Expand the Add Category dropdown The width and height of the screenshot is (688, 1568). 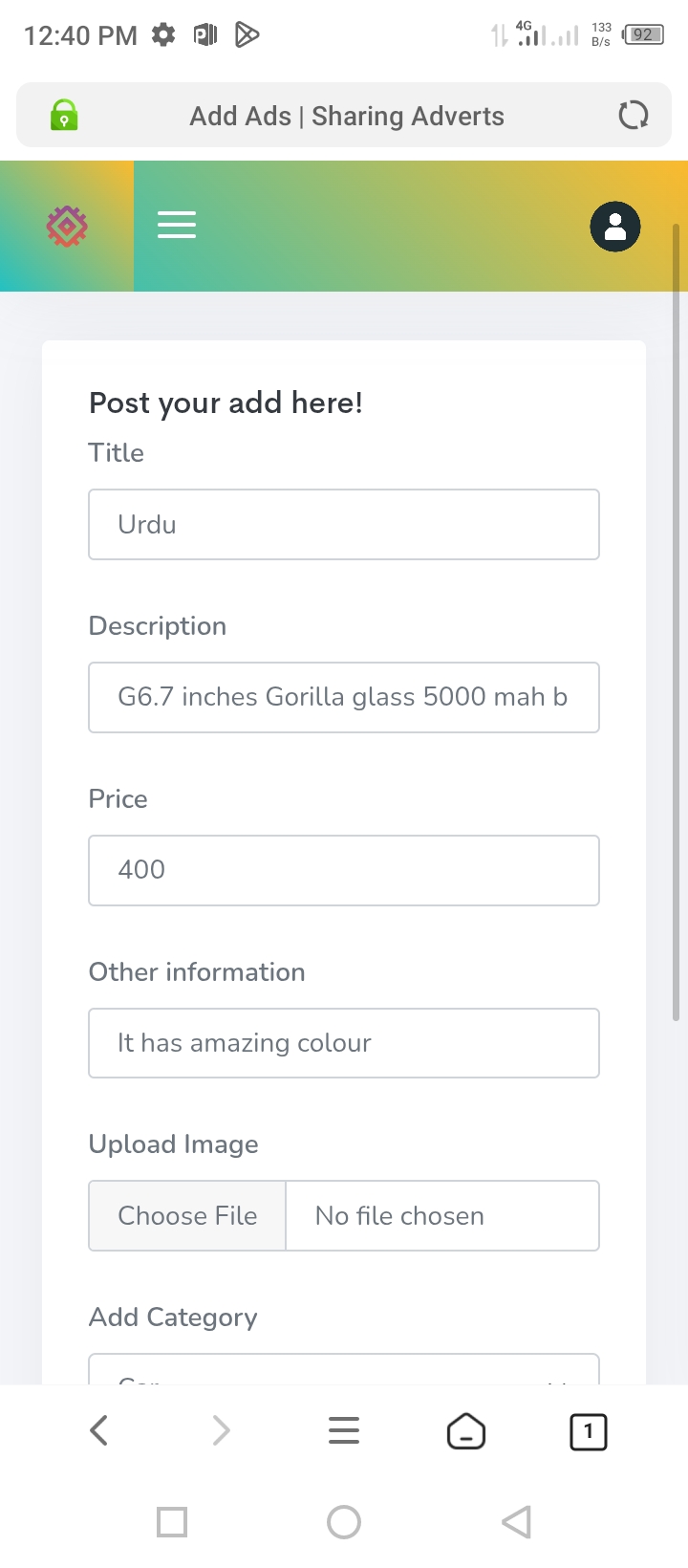point(344,1369)
